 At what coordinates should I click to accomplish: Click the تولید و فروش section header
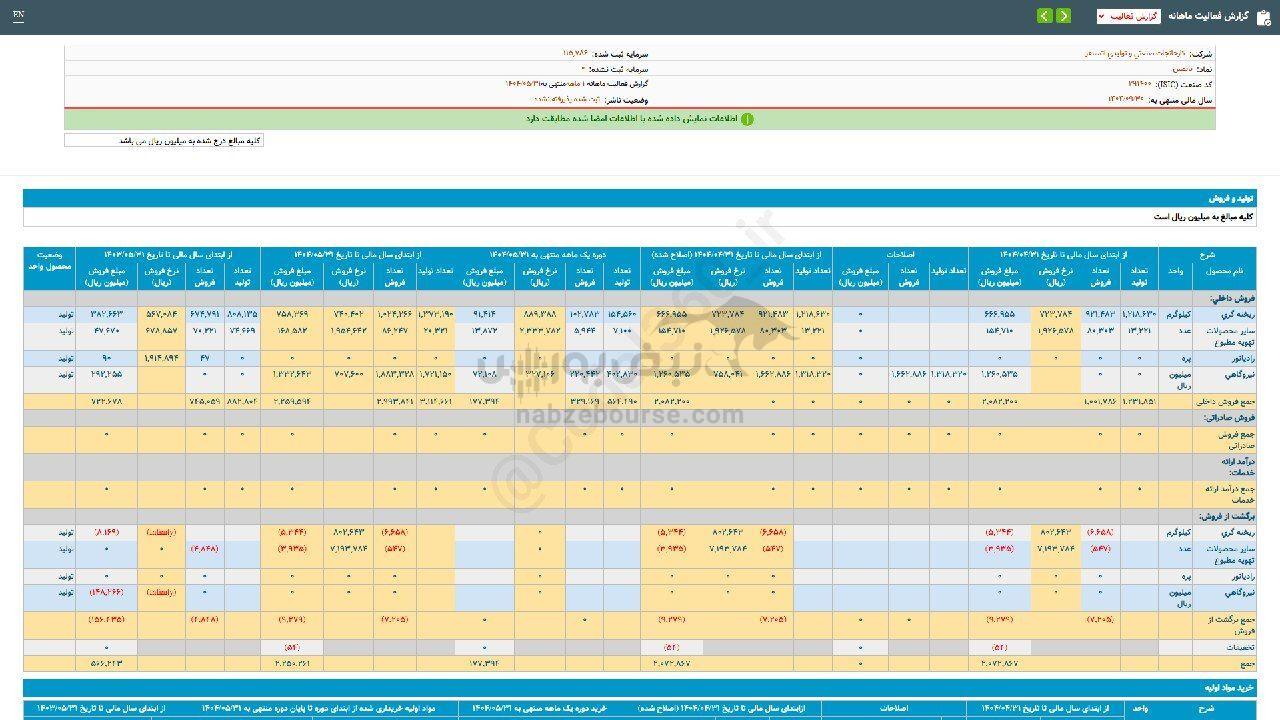pyautogui.click(x=1232, y=199)
